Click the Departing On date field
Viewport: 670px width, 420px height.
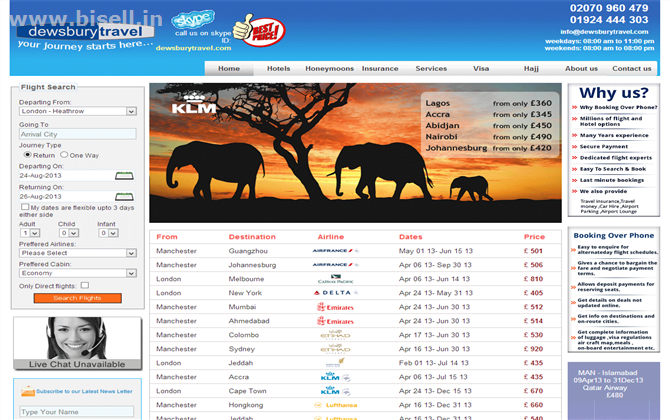click(x=66, y=176)
